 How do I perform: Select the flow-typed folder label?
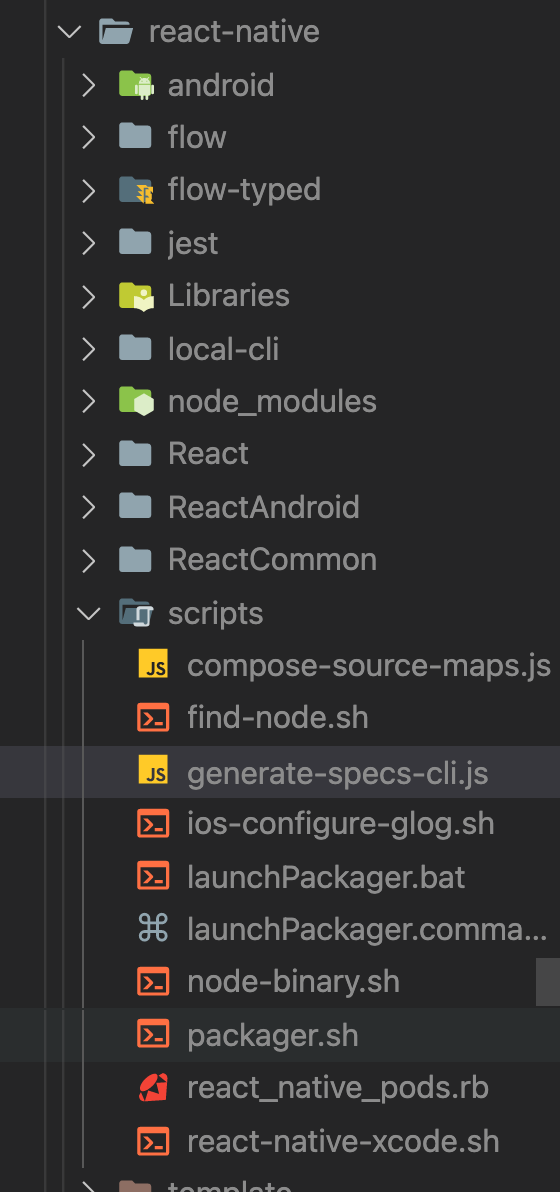tap(245, 190)
